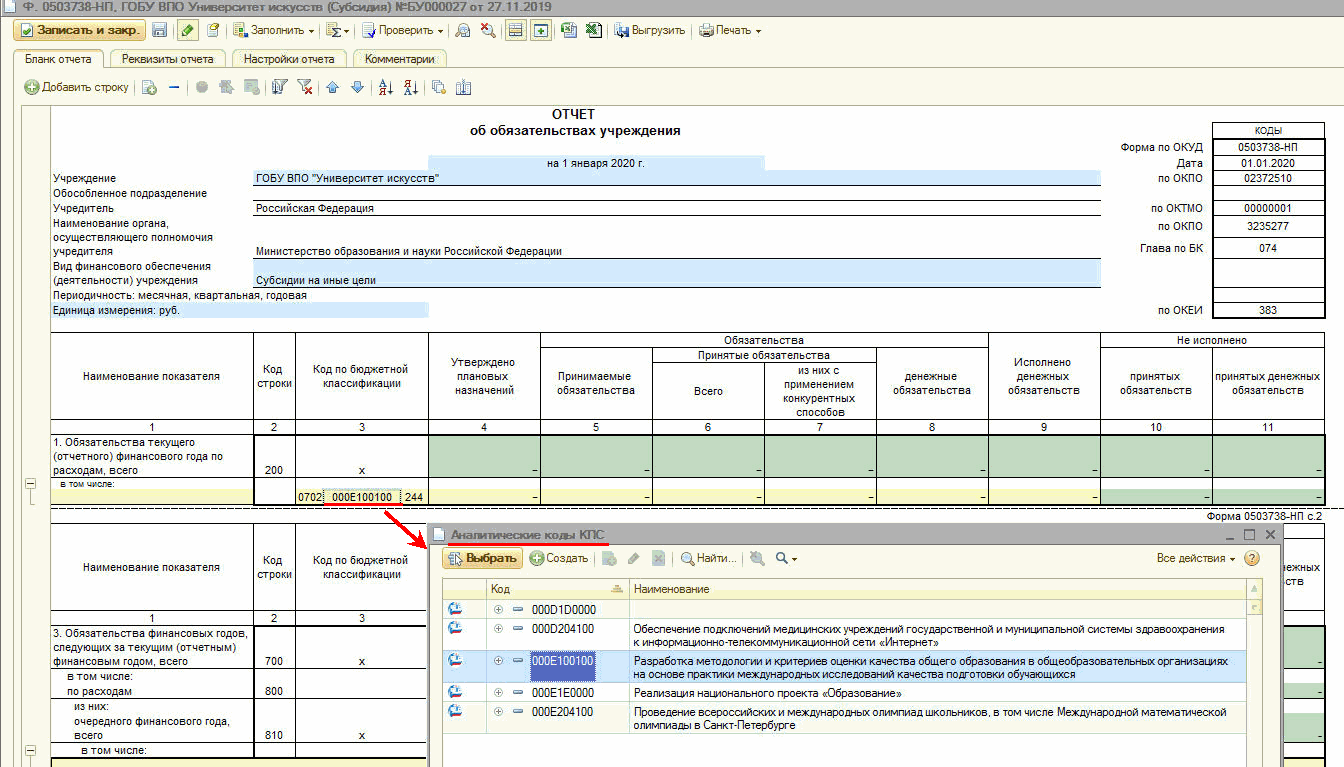
Task: Open the Проверить dropdown
Action: (x=403, y=30)
